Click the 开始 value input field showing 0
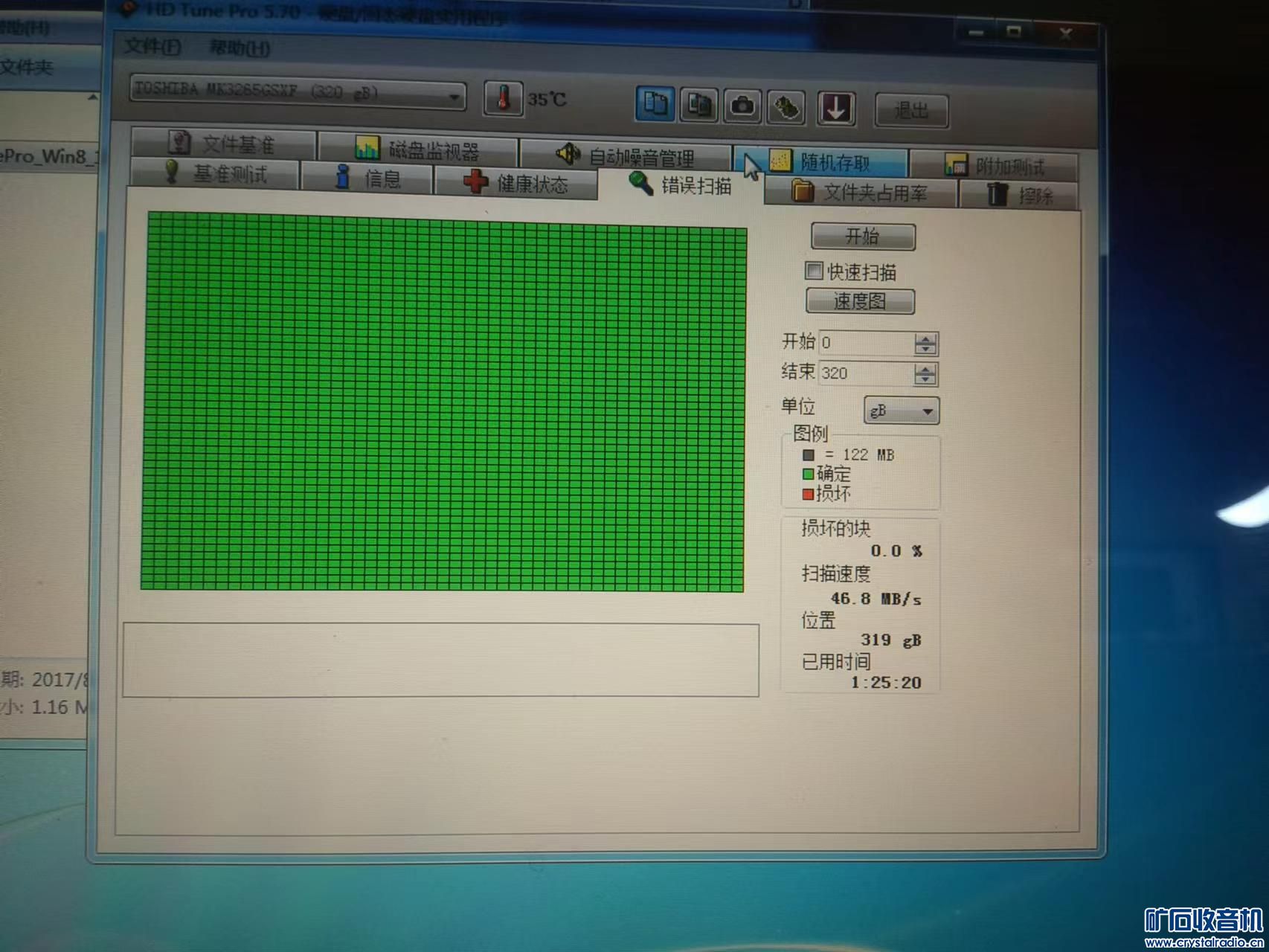1269x952 pixels. (x=867, y=343)
